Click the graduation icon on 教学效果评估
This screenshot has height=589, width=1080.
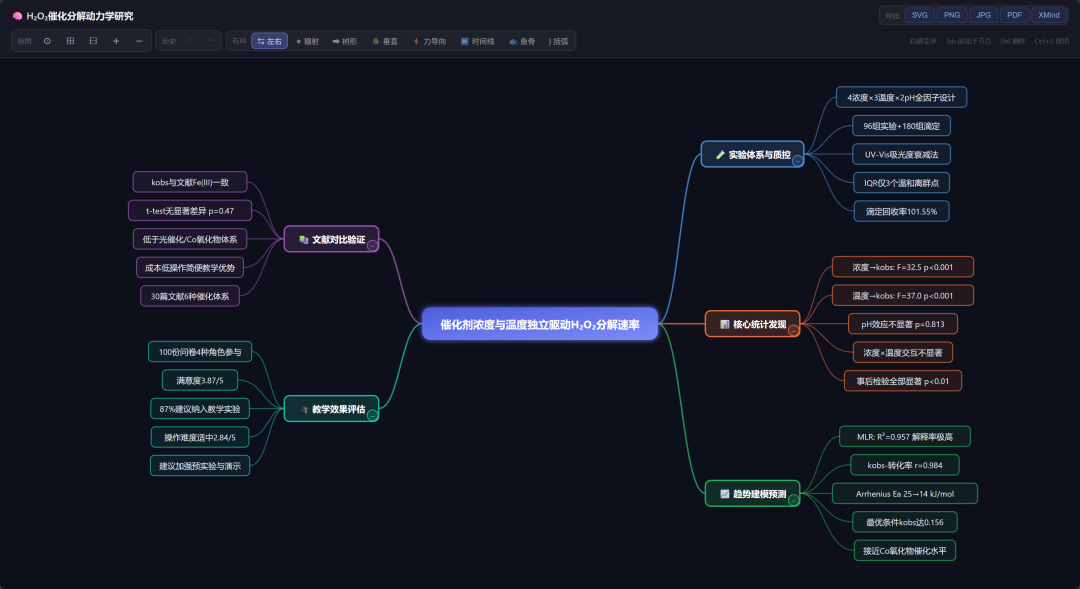303,409
